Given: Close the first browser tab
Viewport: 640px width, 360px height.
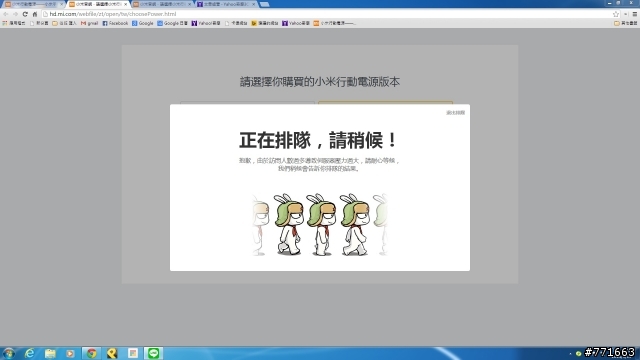Looking at the screenshot, I should coord(62,4).
